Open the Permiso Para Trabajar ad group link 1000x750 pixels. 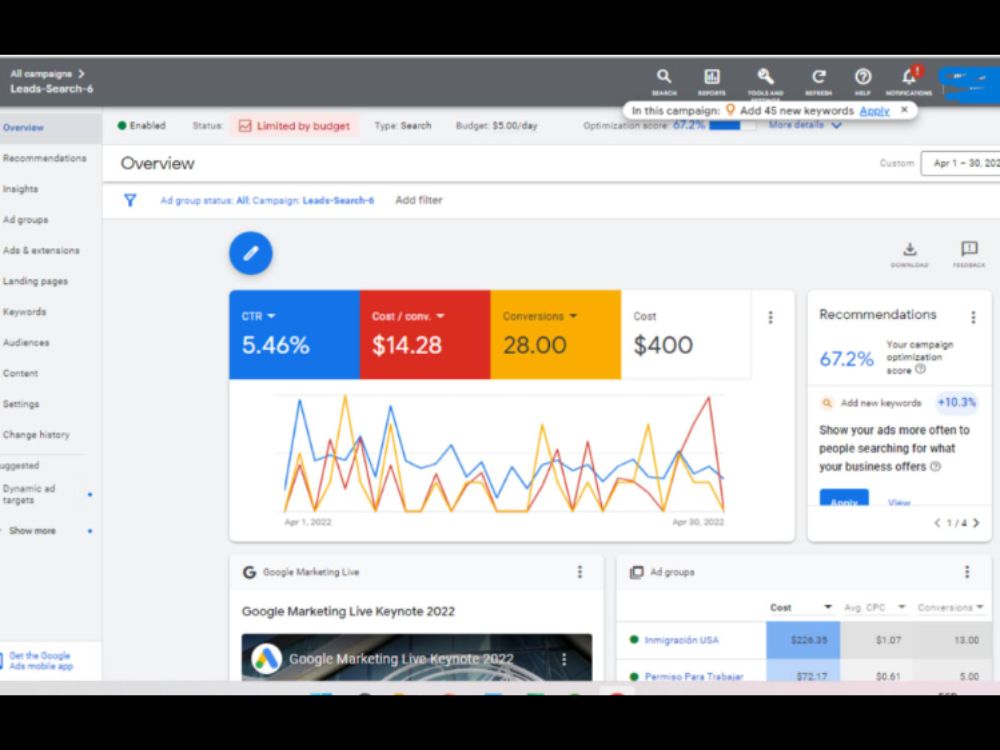click(694, 676)
